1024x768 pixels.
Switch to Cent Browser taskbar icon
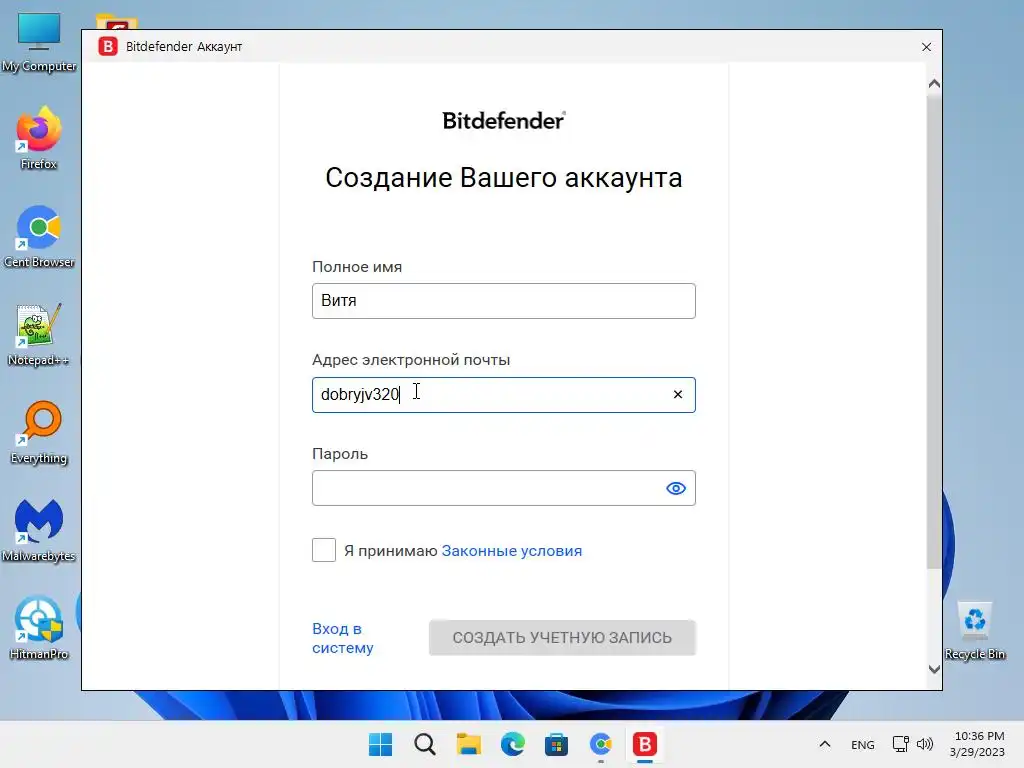pyautogui.click(x=601, y=744)
